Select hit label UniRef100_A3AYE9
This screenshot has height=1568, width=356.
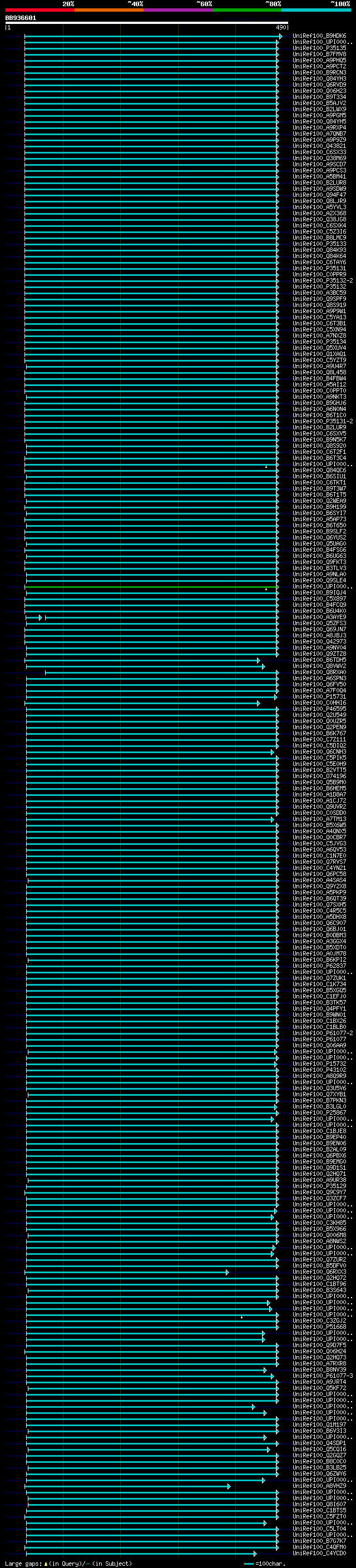[319, 617]
